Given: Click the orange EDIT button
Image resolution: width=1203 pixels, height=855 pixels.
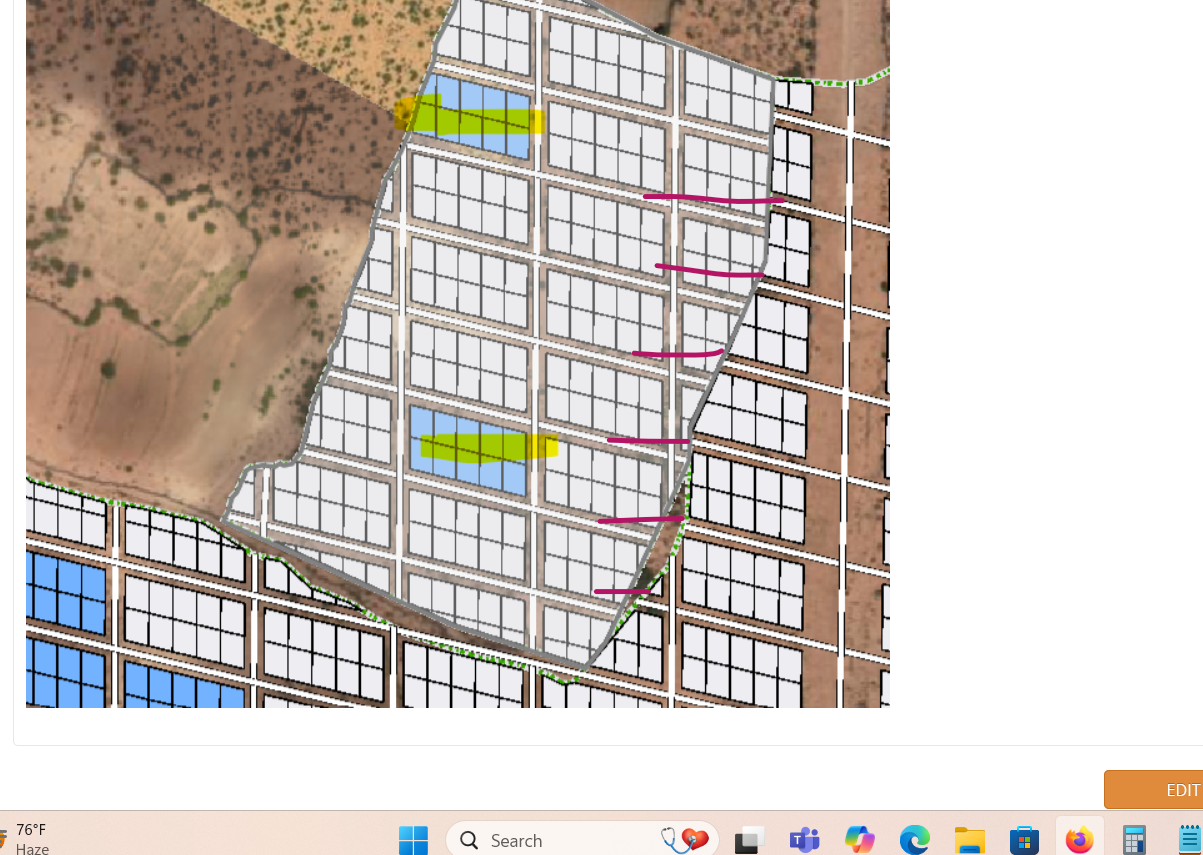Looking at the screenshot, I should tap(1154, 790).
